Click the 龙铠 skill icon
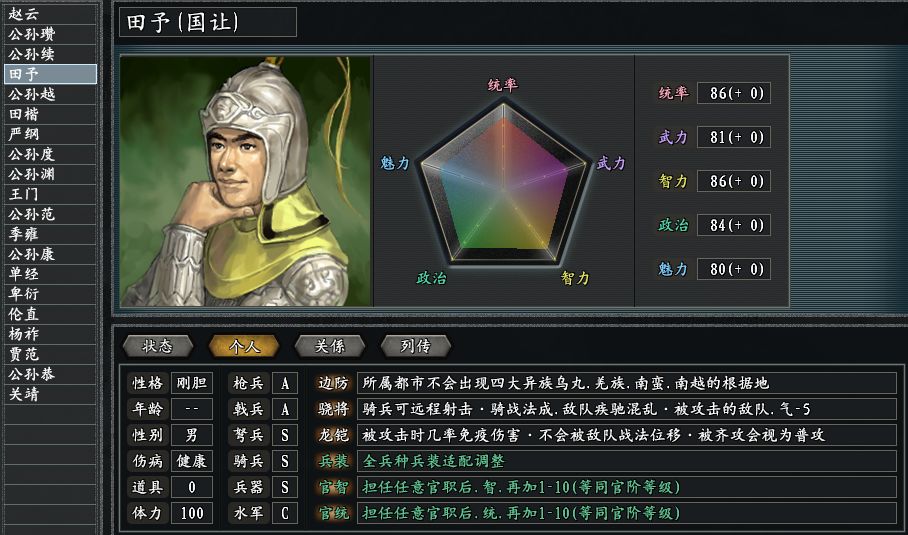The image size is (908, 535). tap(334, 435)
